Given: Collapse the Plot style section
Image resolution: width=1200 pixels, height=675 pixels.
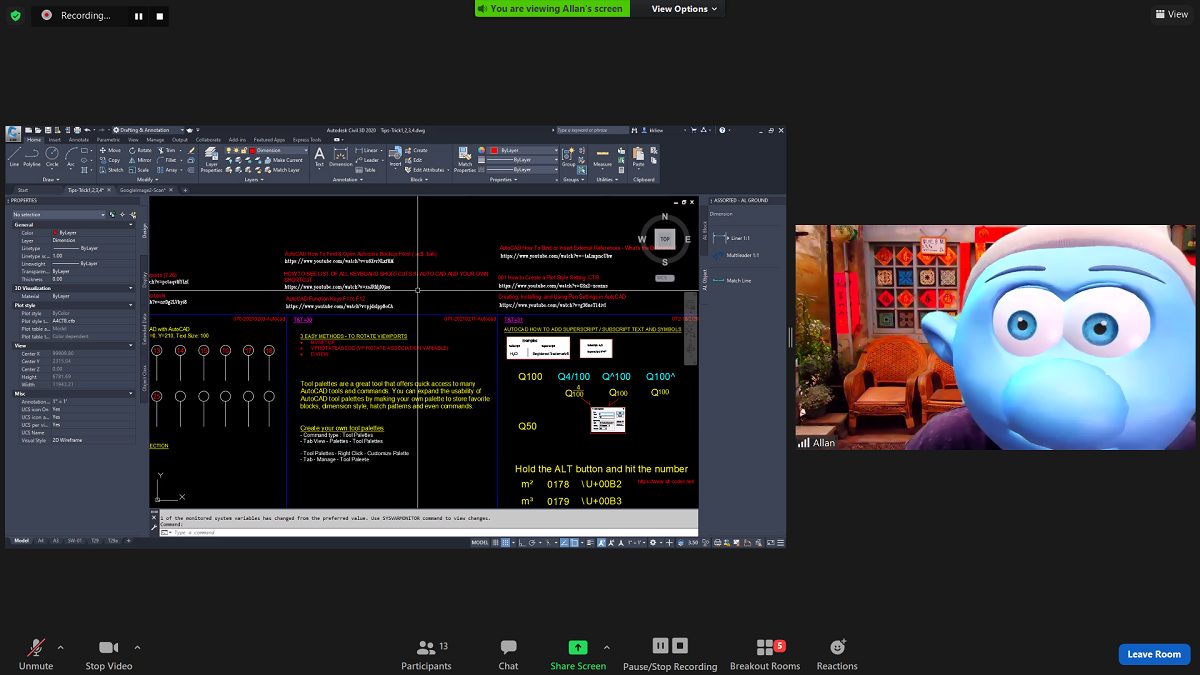Looking at the screenshot, I should (131, 305).
